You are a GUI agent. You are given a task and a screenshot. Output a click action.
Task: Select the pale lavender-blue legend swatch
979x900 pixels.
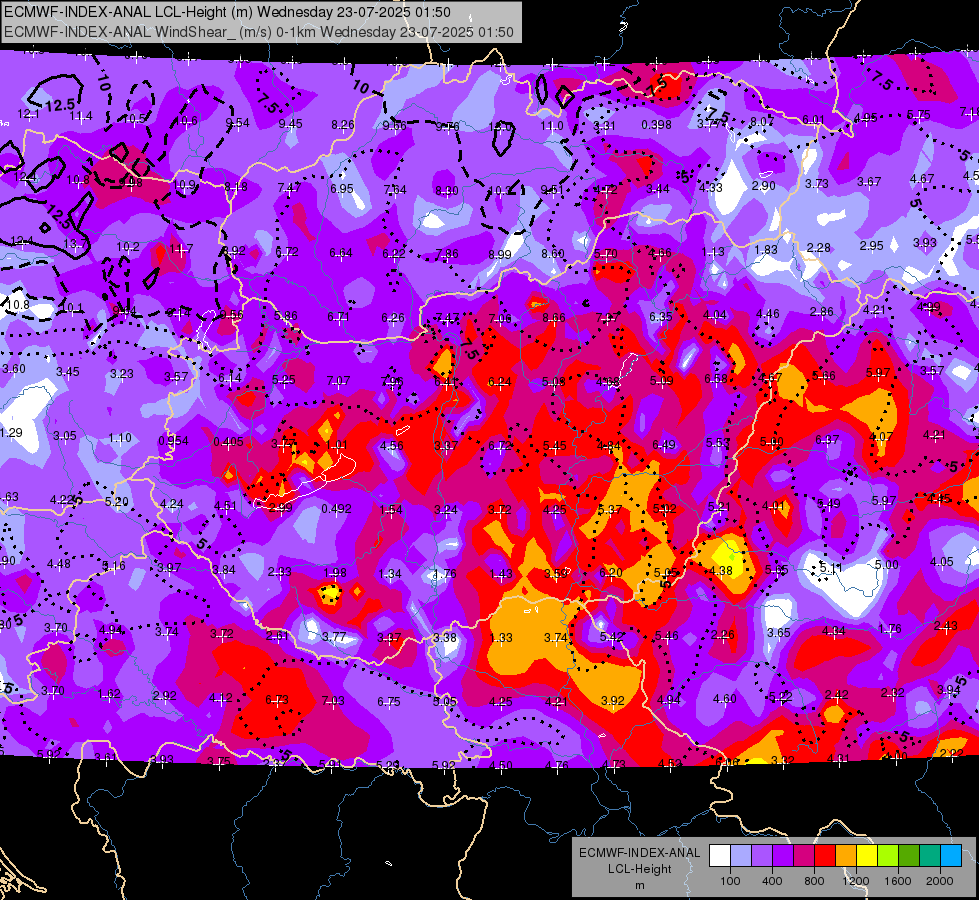click(741, 856)
